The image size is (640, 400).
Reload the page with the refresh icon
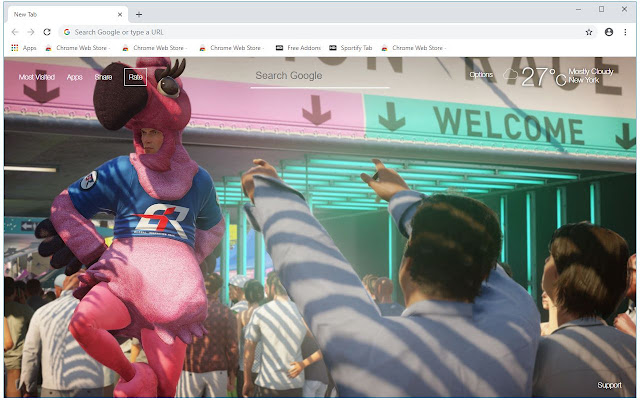pos(47,32)
